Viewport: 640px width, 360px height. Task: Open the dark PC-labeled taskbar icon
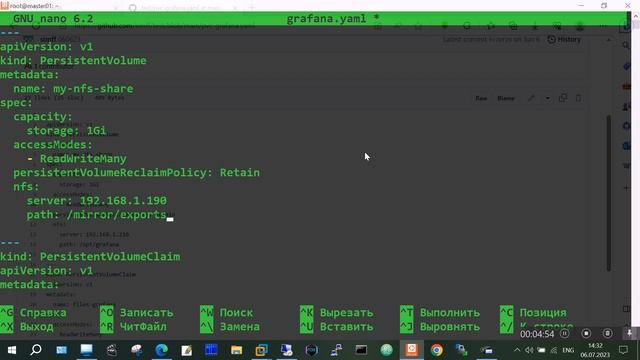tap(311, 350)
